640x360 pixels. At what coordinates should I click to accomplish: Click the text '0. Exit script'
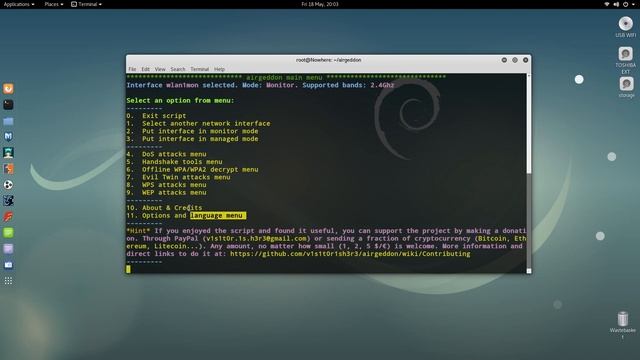[x=156, y=116]
